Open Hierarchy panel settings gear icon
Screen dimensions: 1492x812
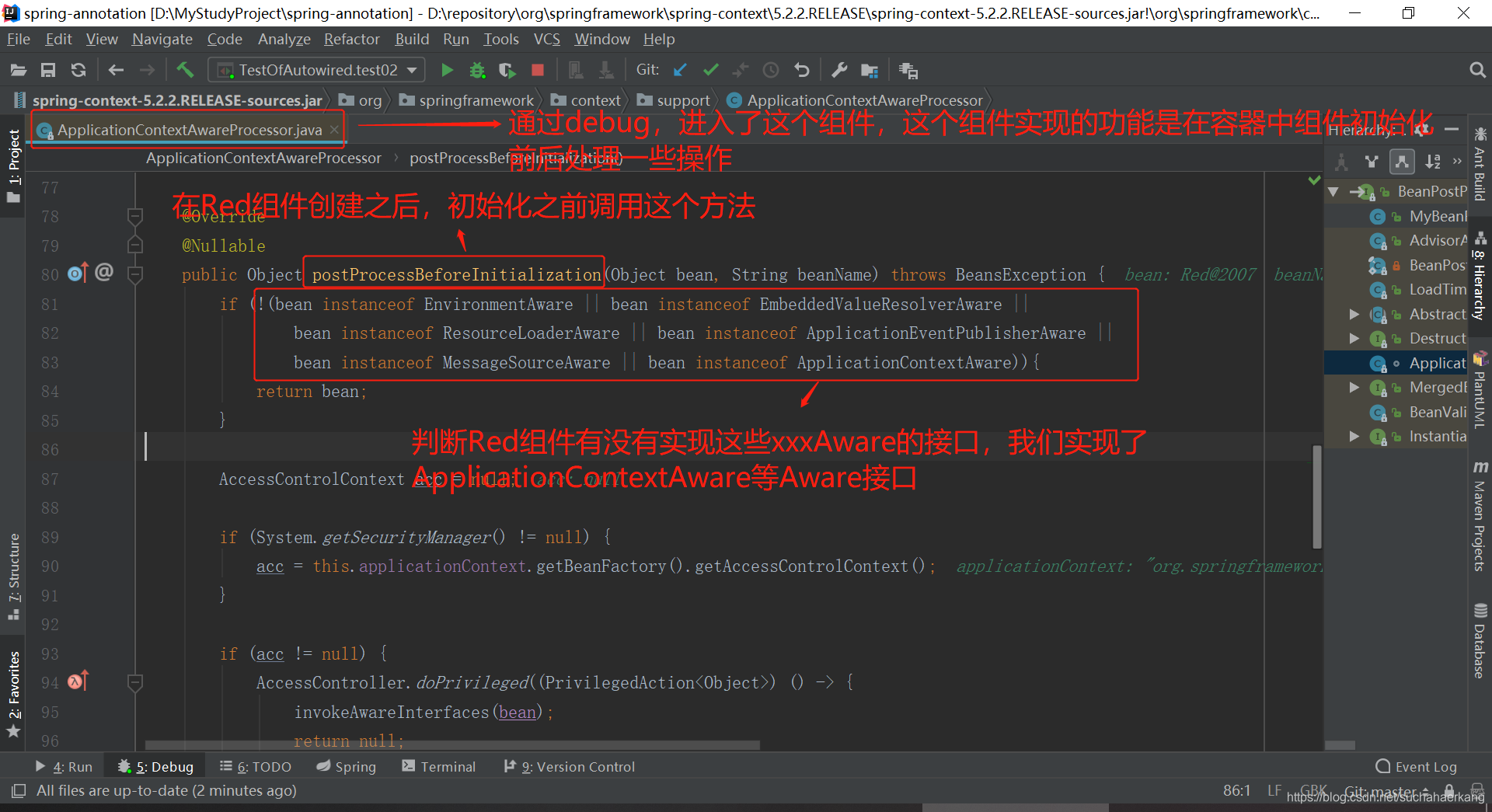point(1423,130)
